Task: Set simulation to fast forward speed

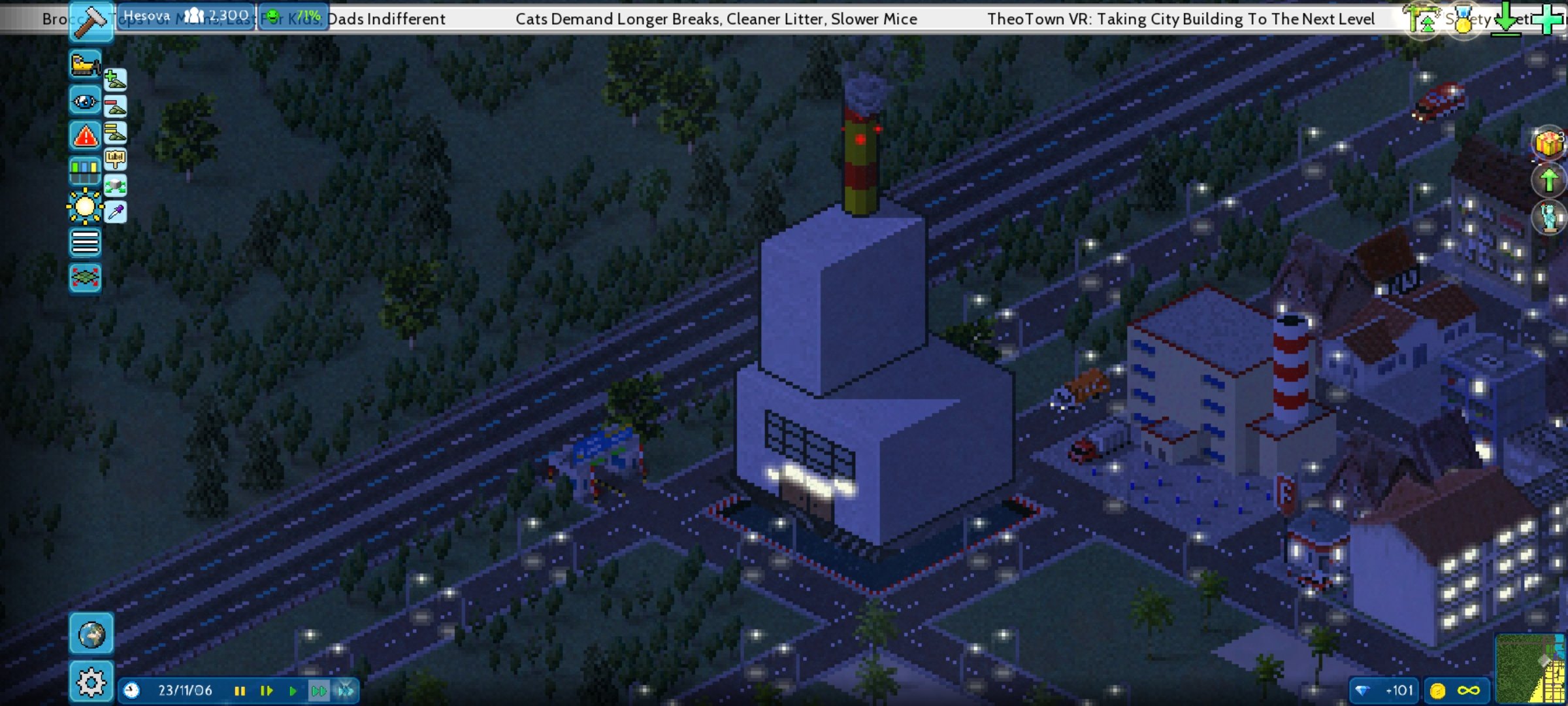Action: pos(319,691)
